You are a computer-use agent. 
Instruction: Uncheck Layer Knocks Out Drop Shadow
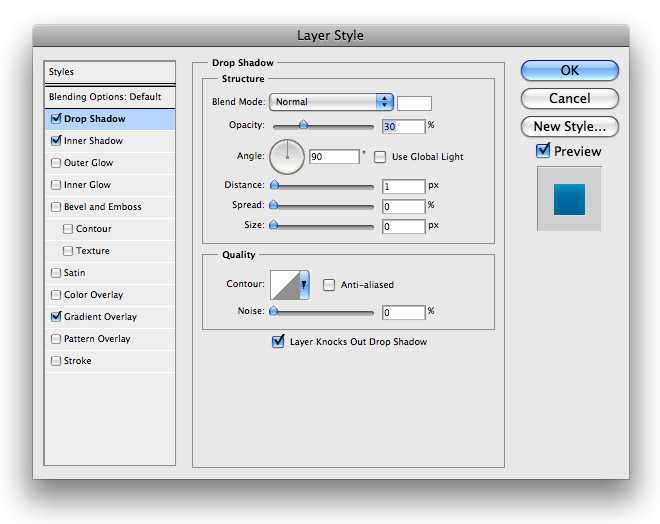tap(278, 341)
